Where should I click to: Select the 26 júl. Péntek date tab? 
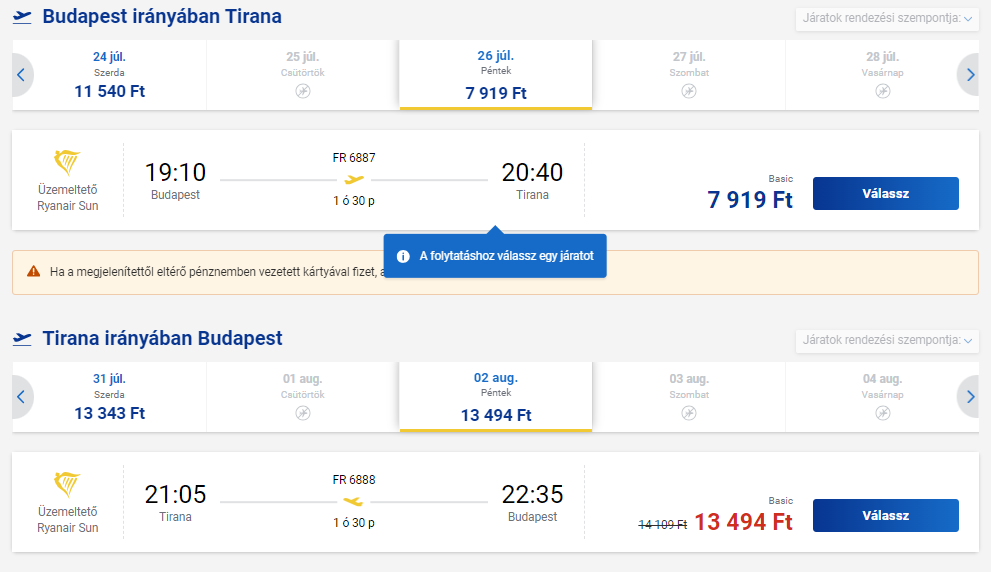(x=496, y=75)
